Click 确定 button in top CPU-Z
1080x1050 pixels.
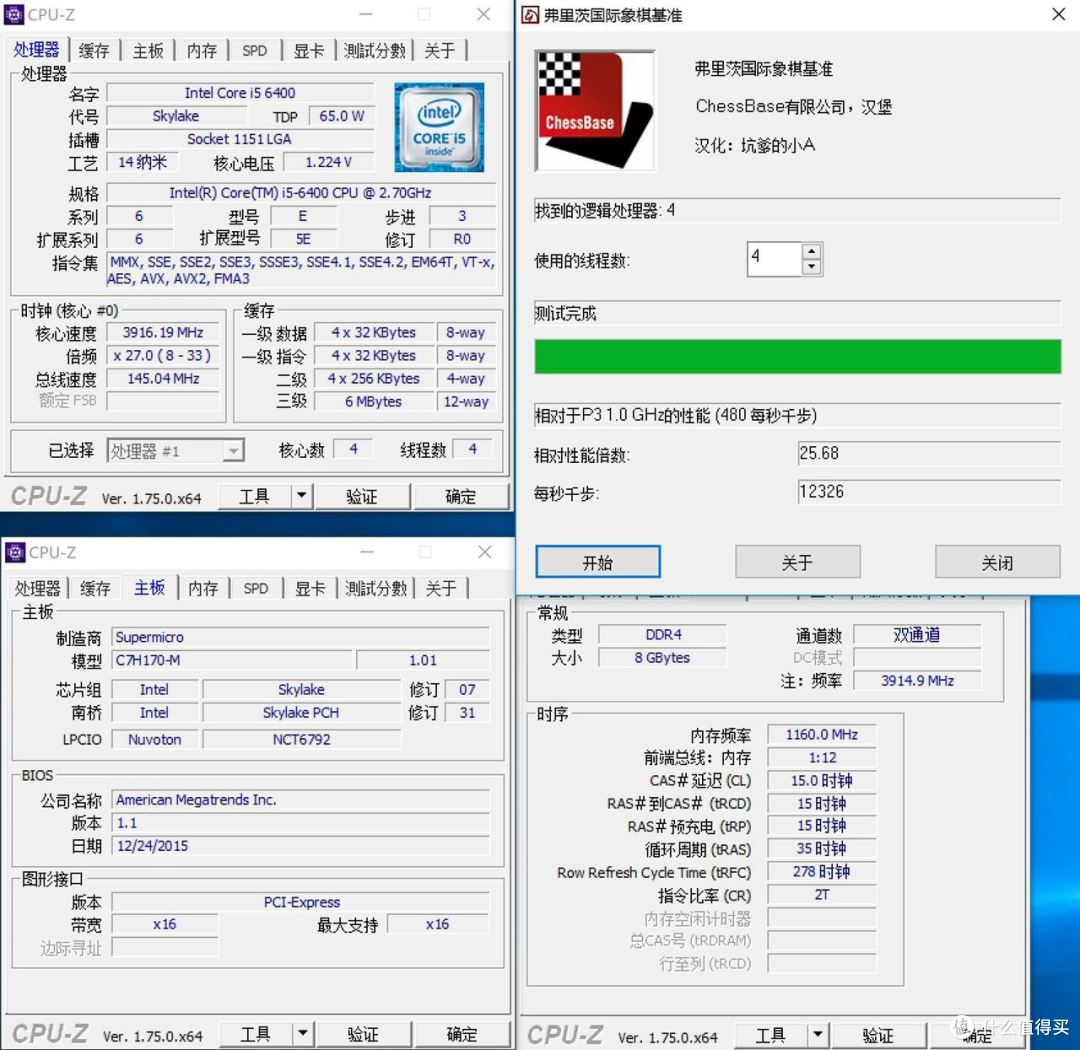tap(460, 496)
